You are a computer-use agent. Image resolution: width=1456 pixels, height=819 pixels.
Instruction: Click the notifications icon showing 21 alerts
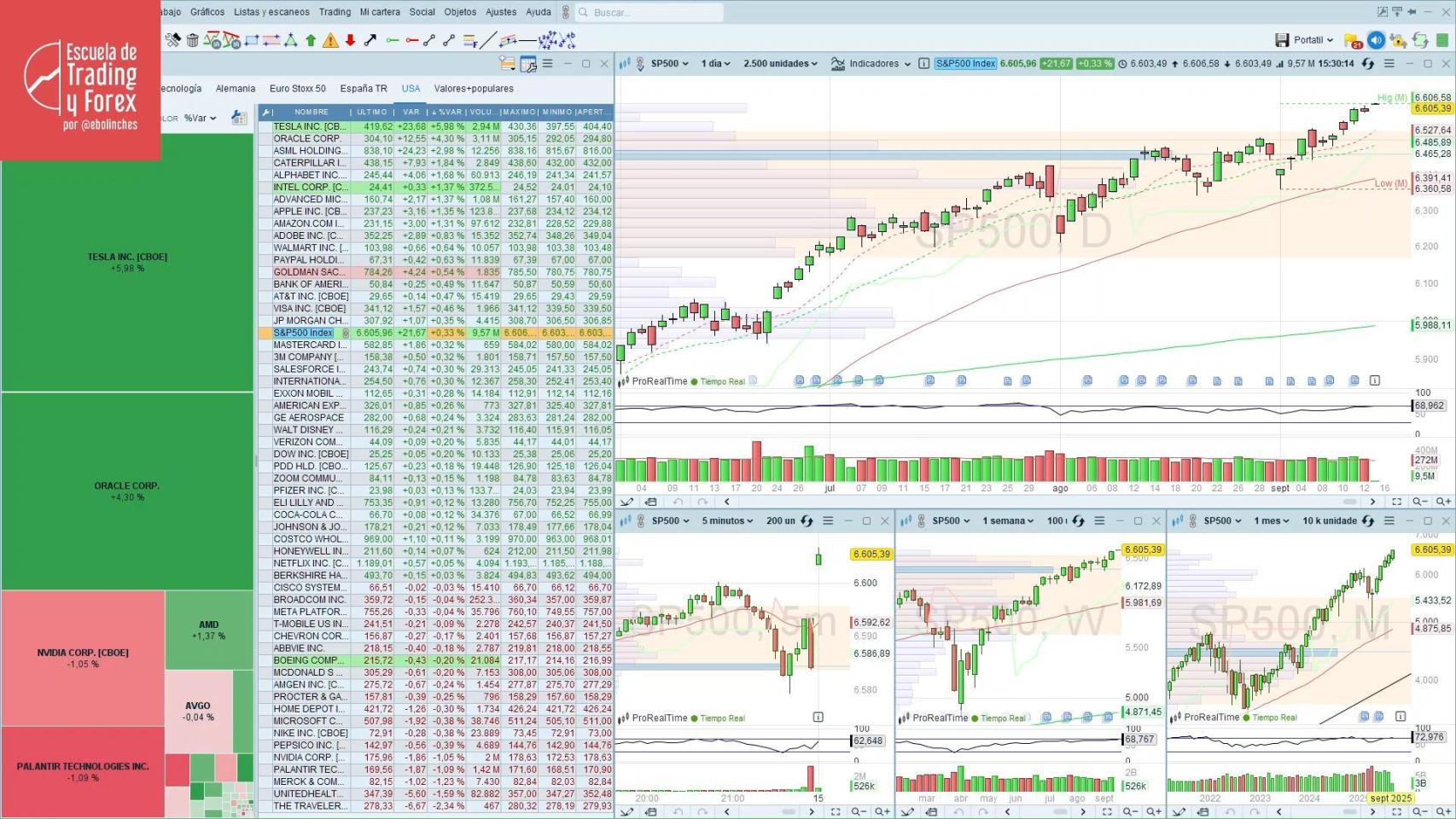[x=1351, y=40]
